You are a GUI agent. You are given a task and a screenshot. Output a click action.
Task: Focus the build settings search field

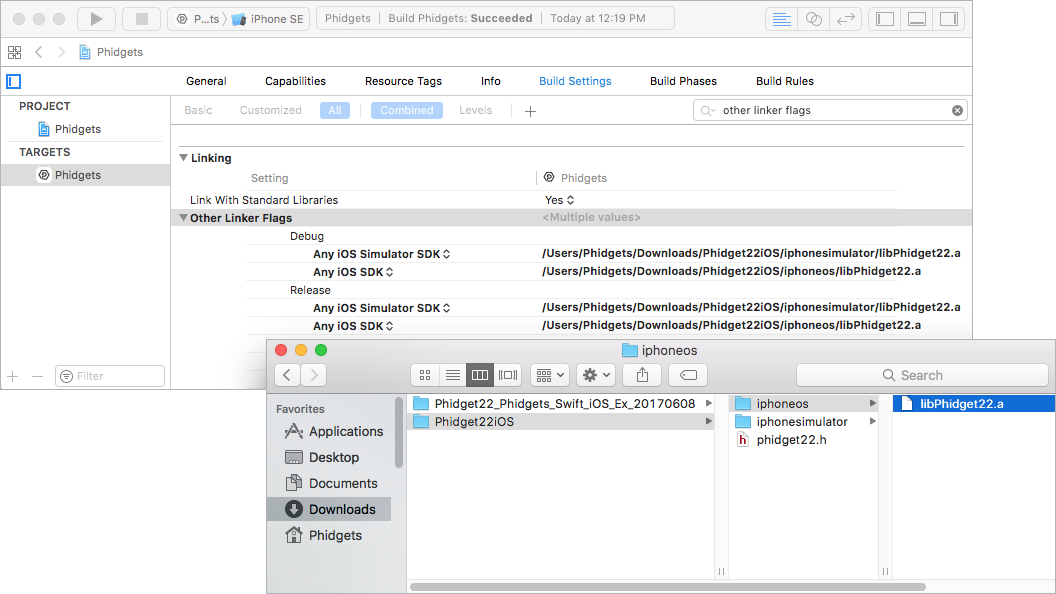(x=830, y=110)
